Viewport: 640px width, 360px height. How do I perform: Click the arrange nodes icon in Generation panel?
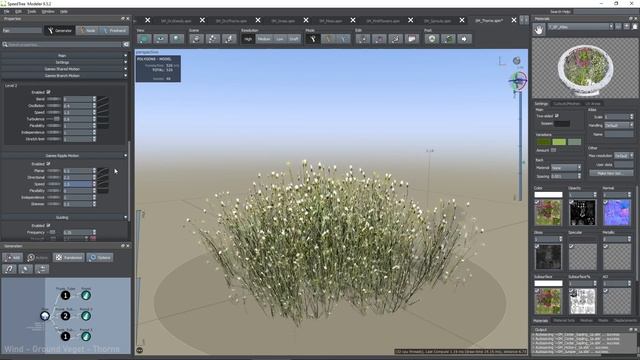(42, 269)
